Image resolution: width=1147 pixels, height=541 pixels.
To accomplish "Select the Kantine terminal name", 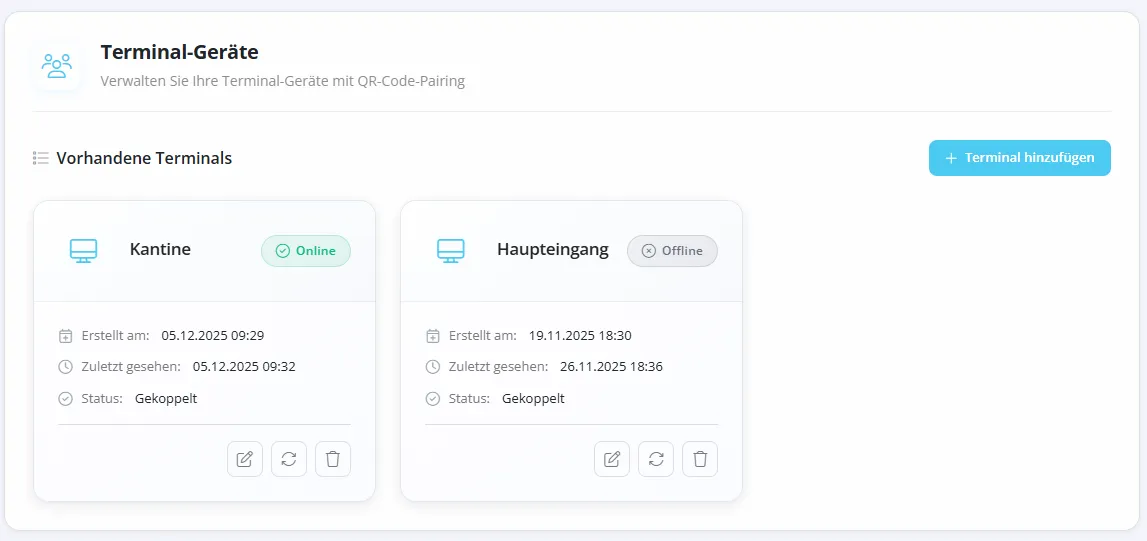I will point(160,250).
